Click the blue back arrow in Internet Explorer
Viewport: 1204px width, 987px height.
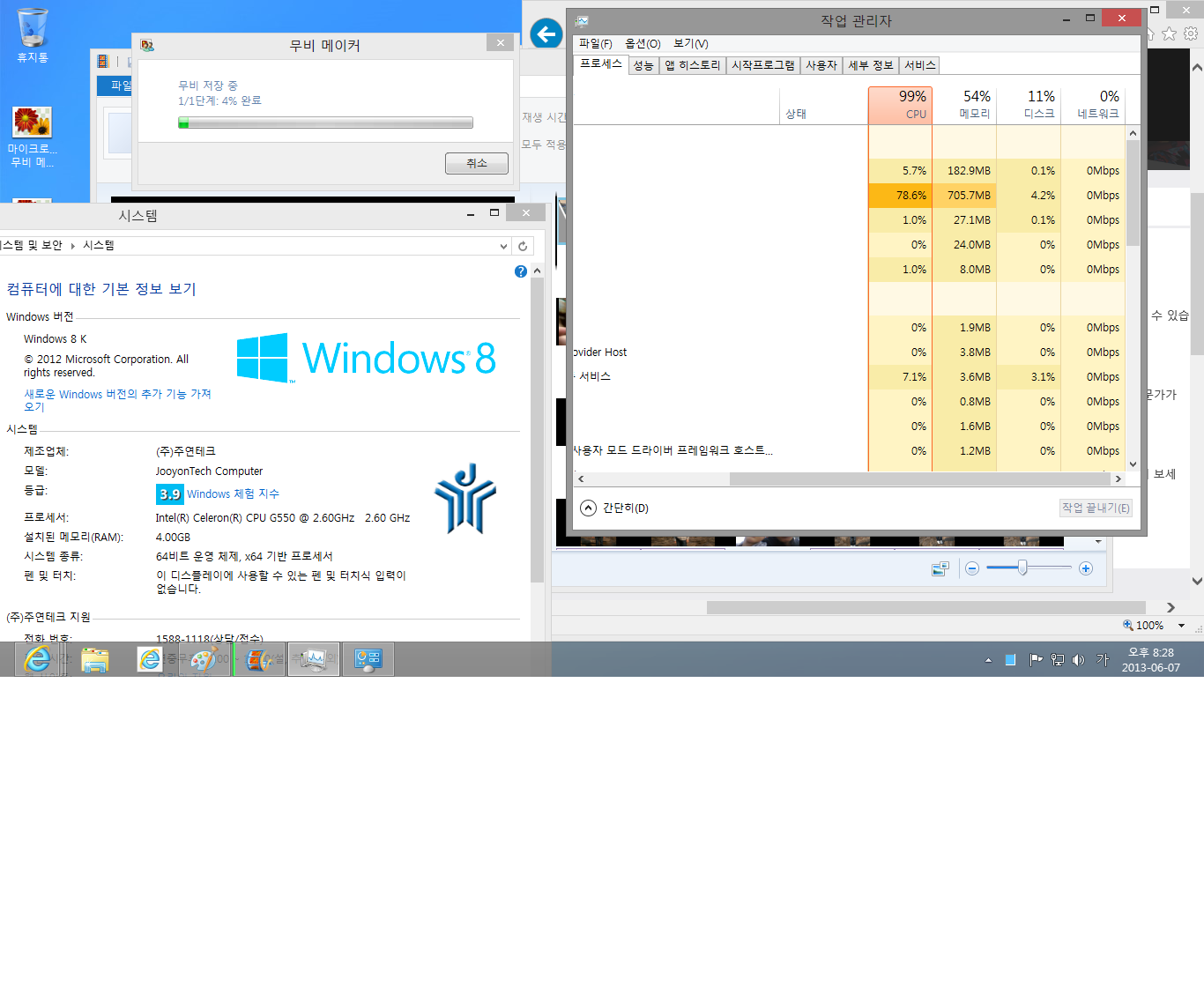(x=546, y=34)
